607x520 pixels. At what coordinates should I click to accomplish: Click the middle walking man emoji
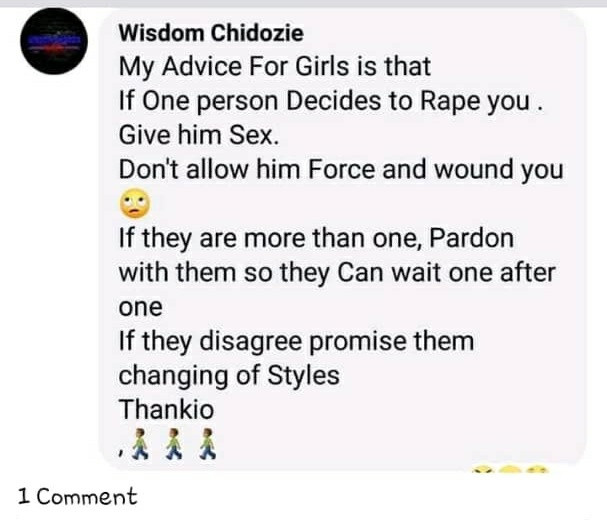(x=174, y=444)
